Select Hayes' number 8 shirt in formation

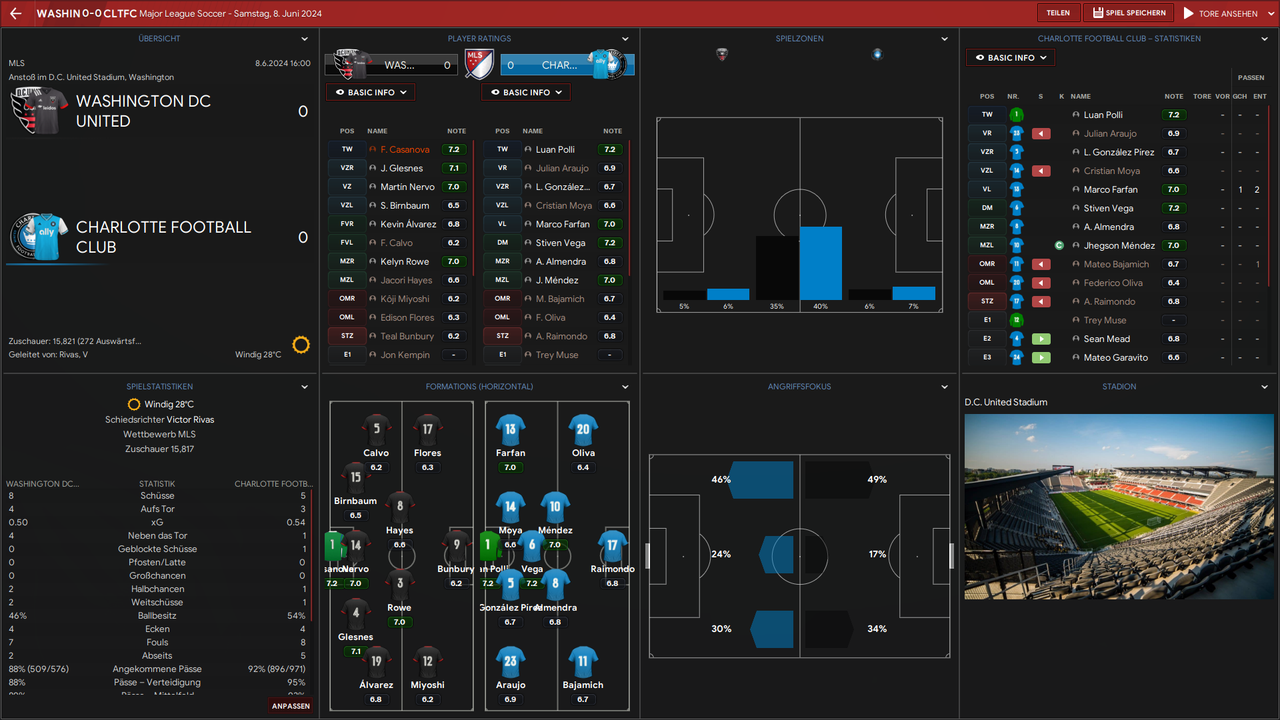pos(400,508)
